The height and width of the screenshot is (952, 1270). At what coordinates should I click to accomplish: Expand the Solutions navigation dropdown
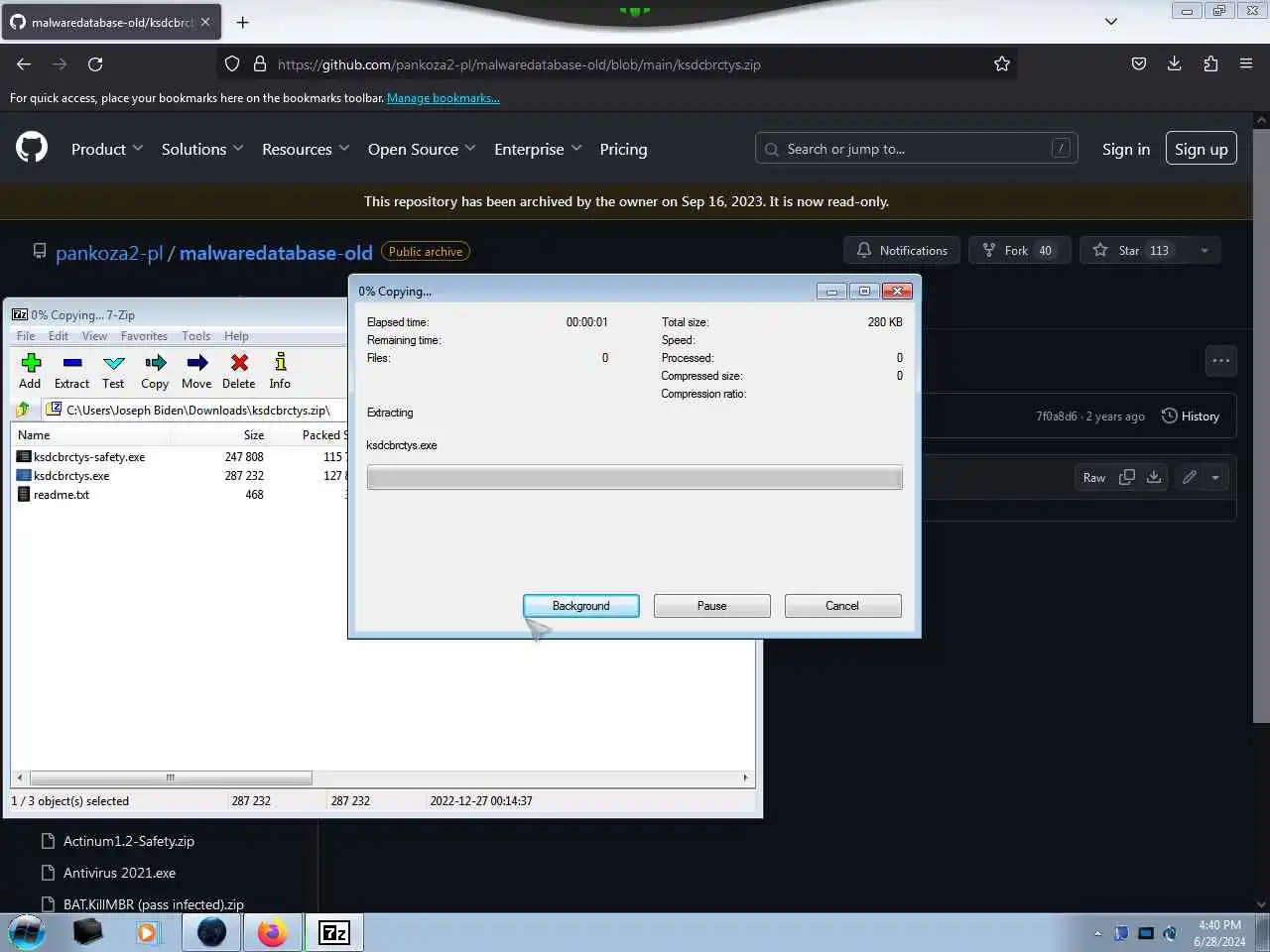click(x=202, y=149)
